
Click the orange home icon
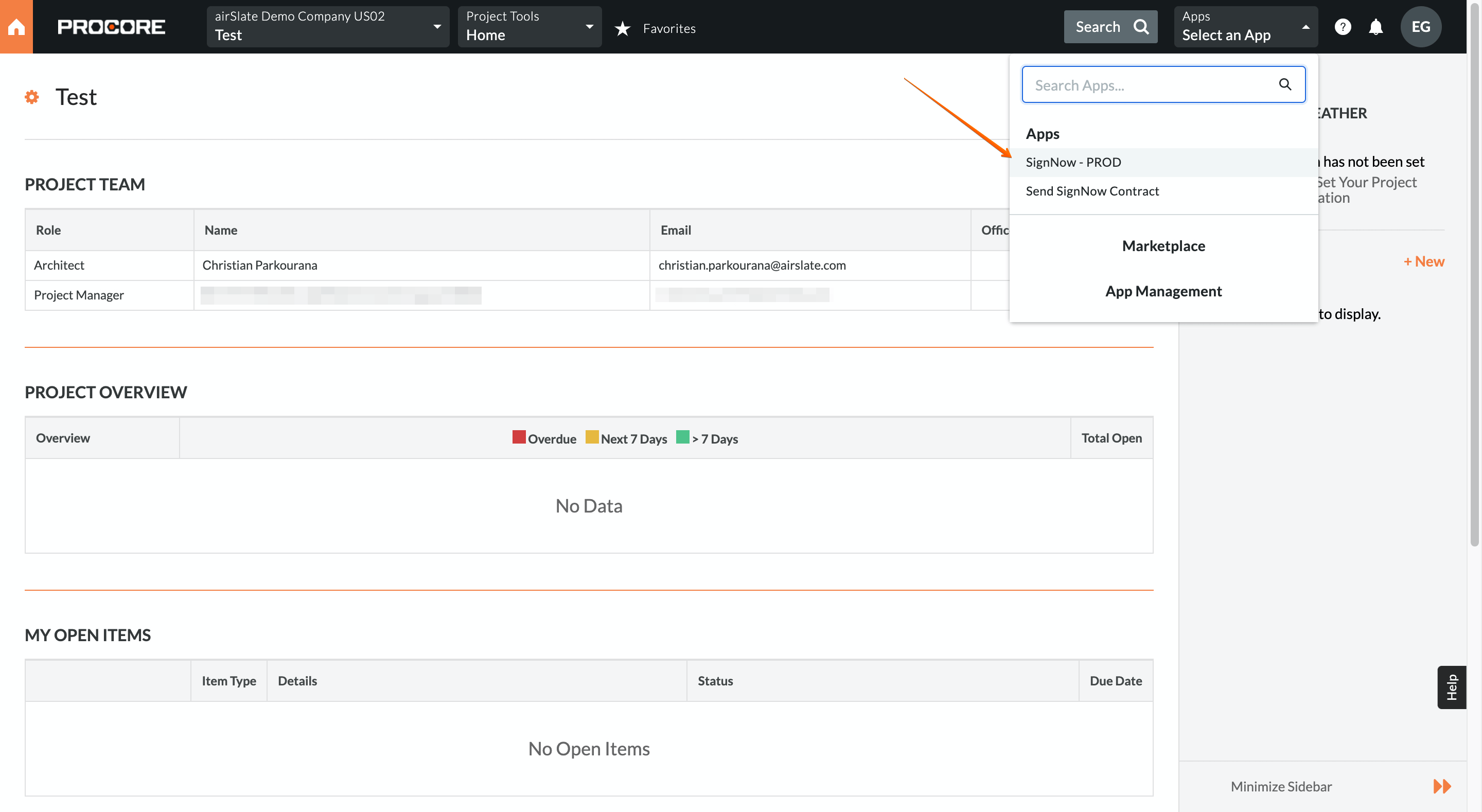(16, 26)
